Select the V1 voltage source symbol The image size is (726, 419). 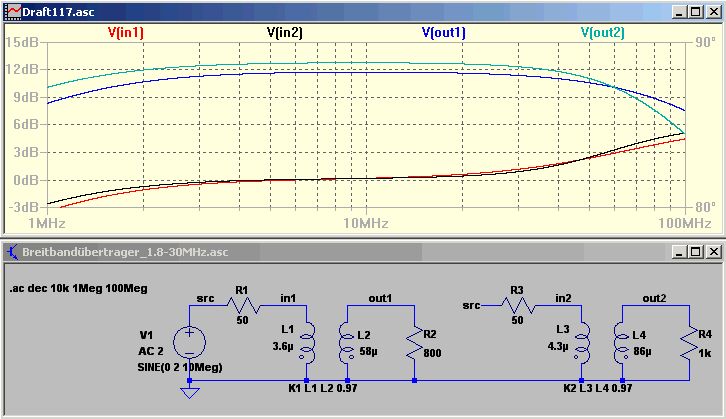pyautogui.click(x=189, y=343)
